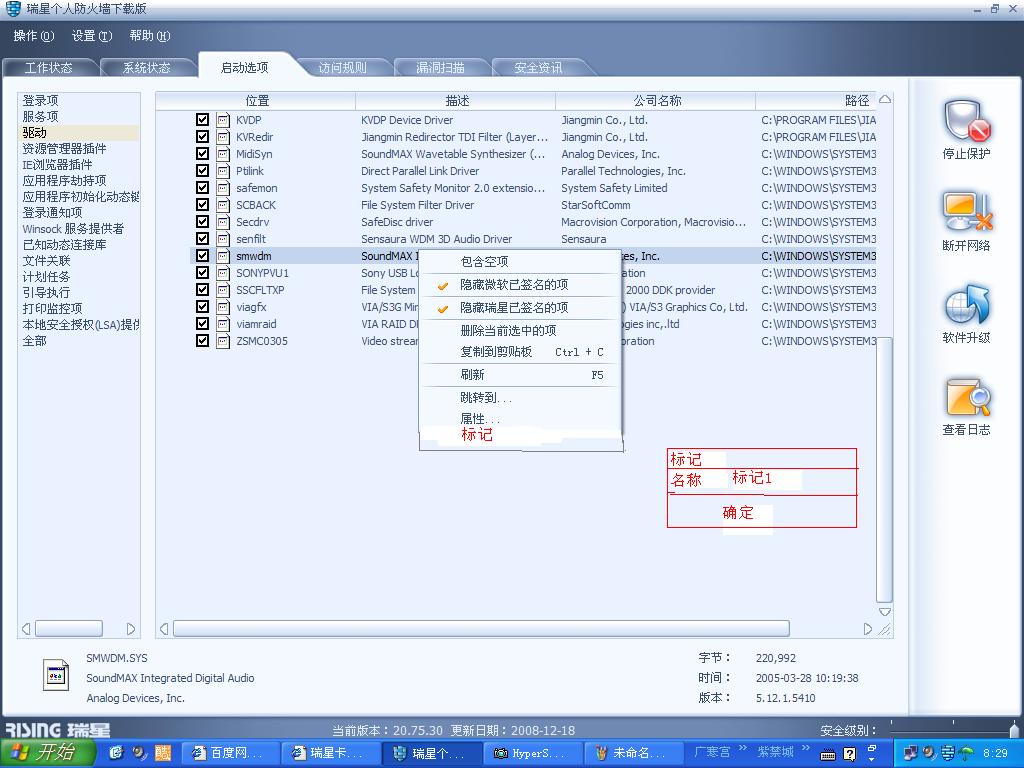Switch to 系统状态 tab
The height and width of the screenshot is (768, 1024).
point(147,67)
